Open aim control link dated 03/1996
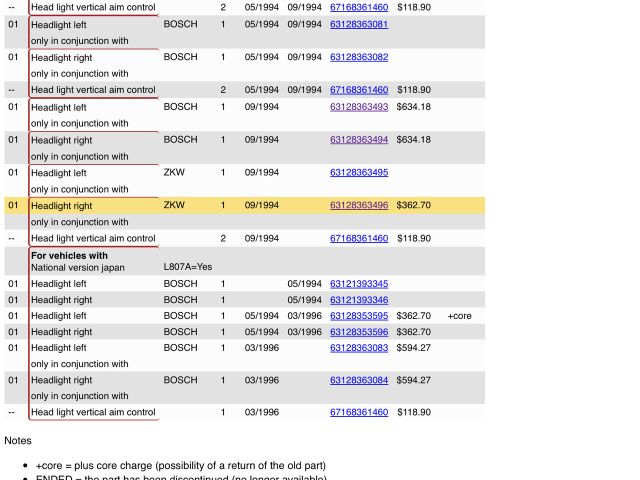Image resolution: width=640 pixels, height=480 pixels. pos(359,412)
